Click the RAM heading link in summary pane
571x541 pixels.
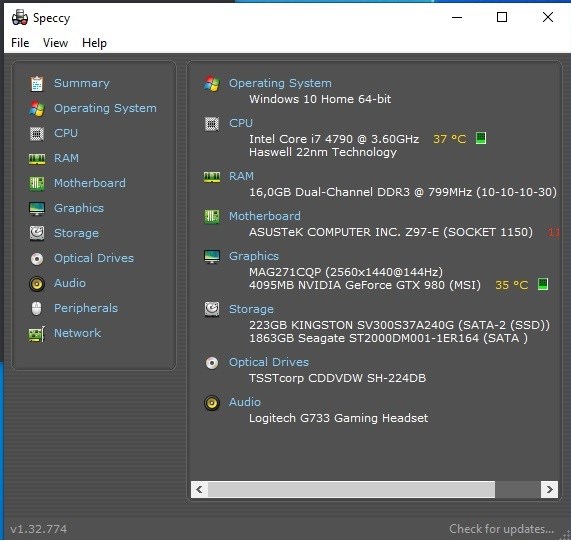tap(241, 176)
